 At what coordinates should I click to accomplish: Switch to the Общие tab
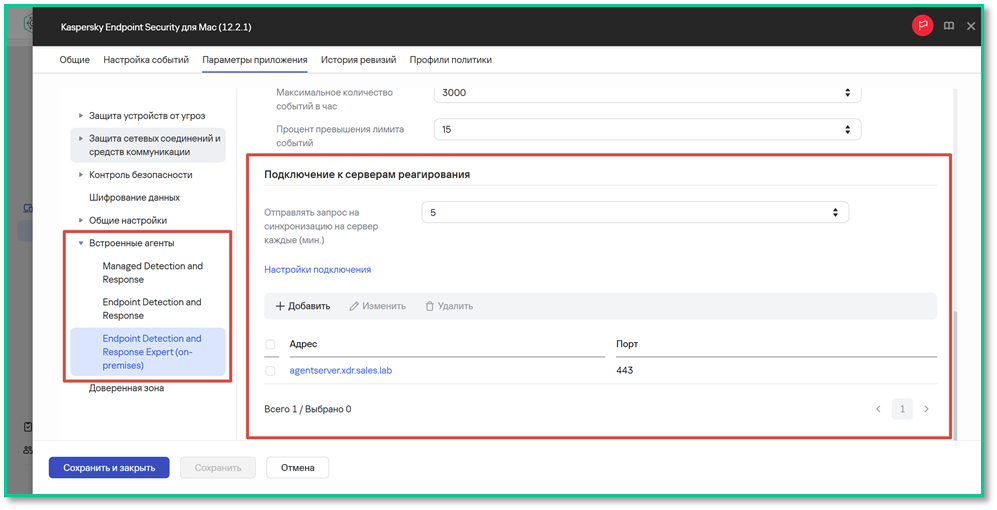pos(74,60)
